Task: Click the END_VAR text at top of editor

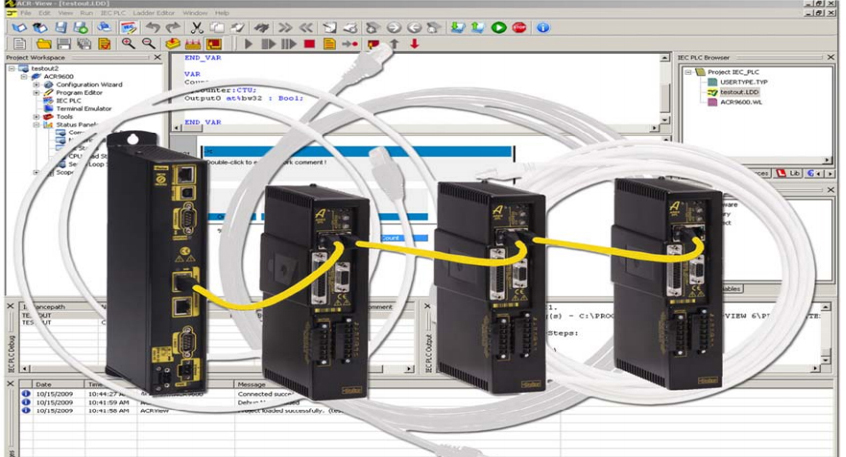Action: [203, 58]
